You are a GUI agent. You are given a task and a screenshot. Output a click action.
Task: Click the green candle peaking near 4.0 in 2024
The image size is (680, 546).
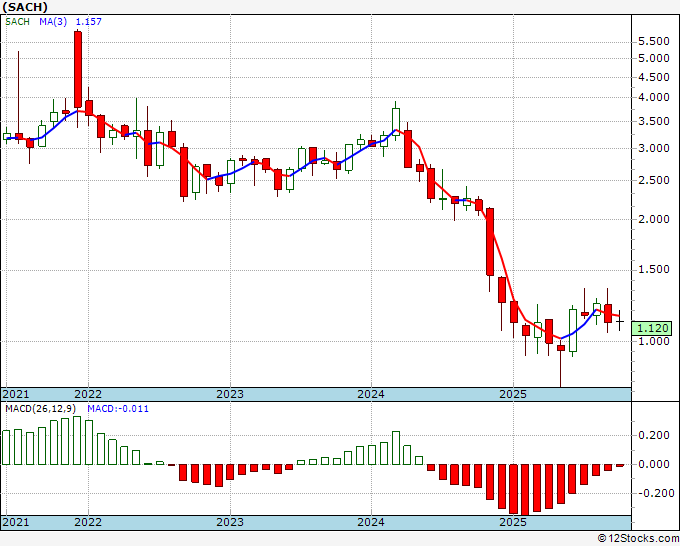point(396,122)
